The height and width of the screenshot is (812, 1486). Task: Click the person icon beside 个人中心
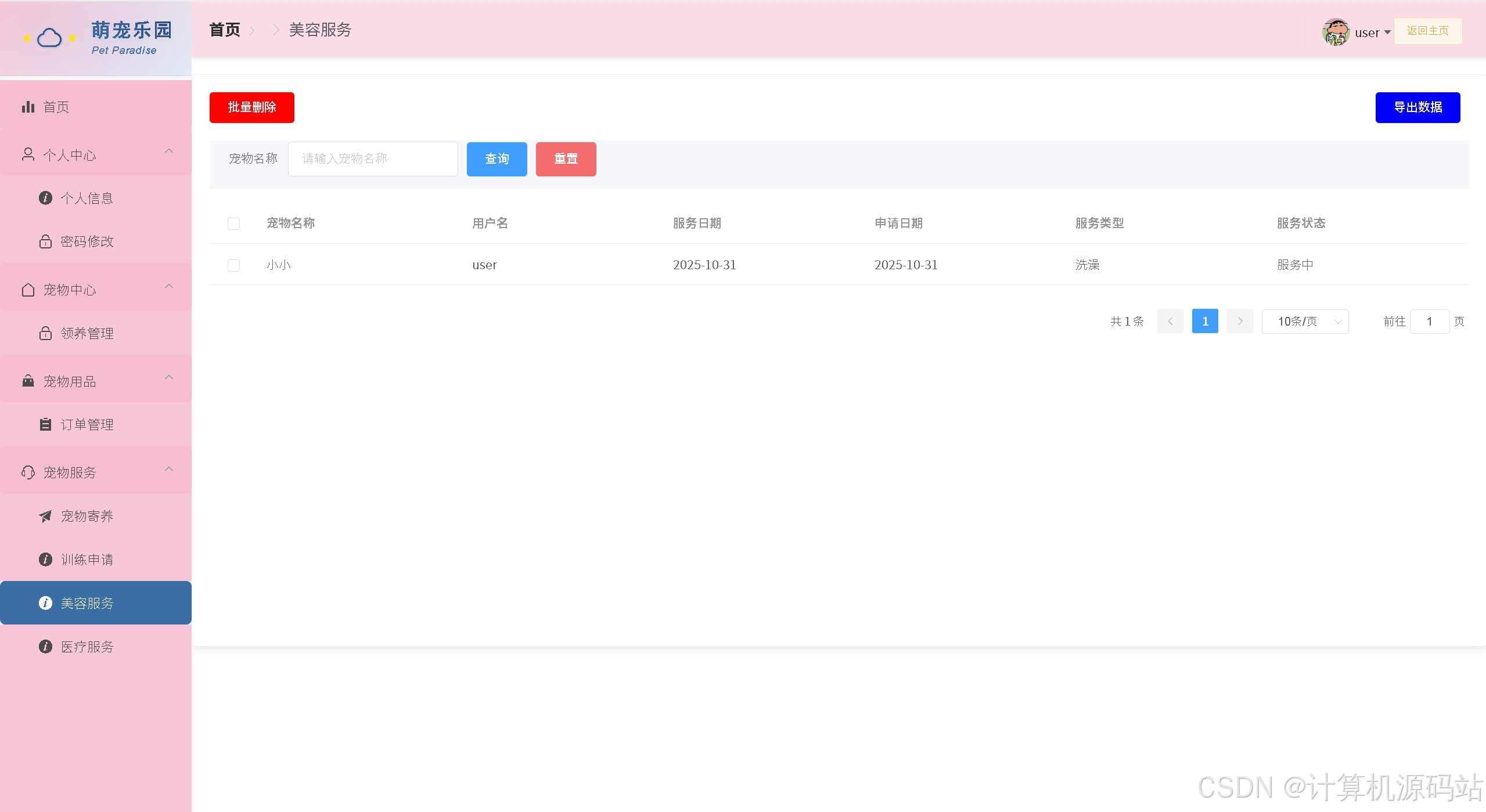28,154
